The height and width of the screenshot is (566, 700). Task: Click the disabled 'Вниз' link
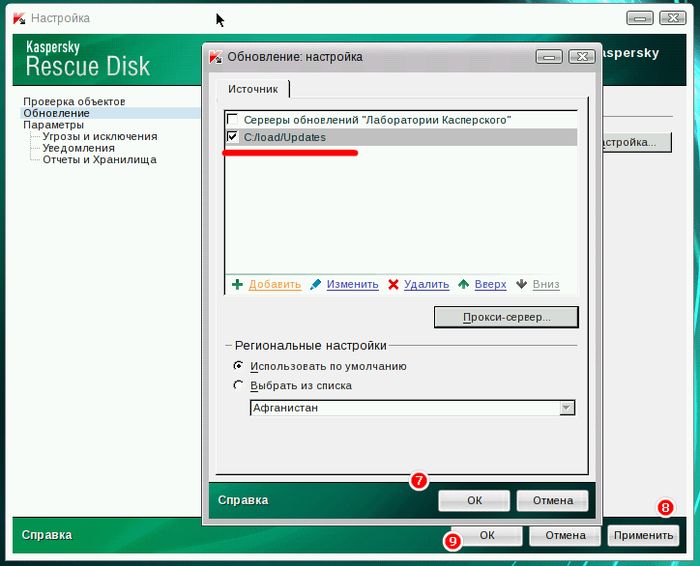coord(546,284)
